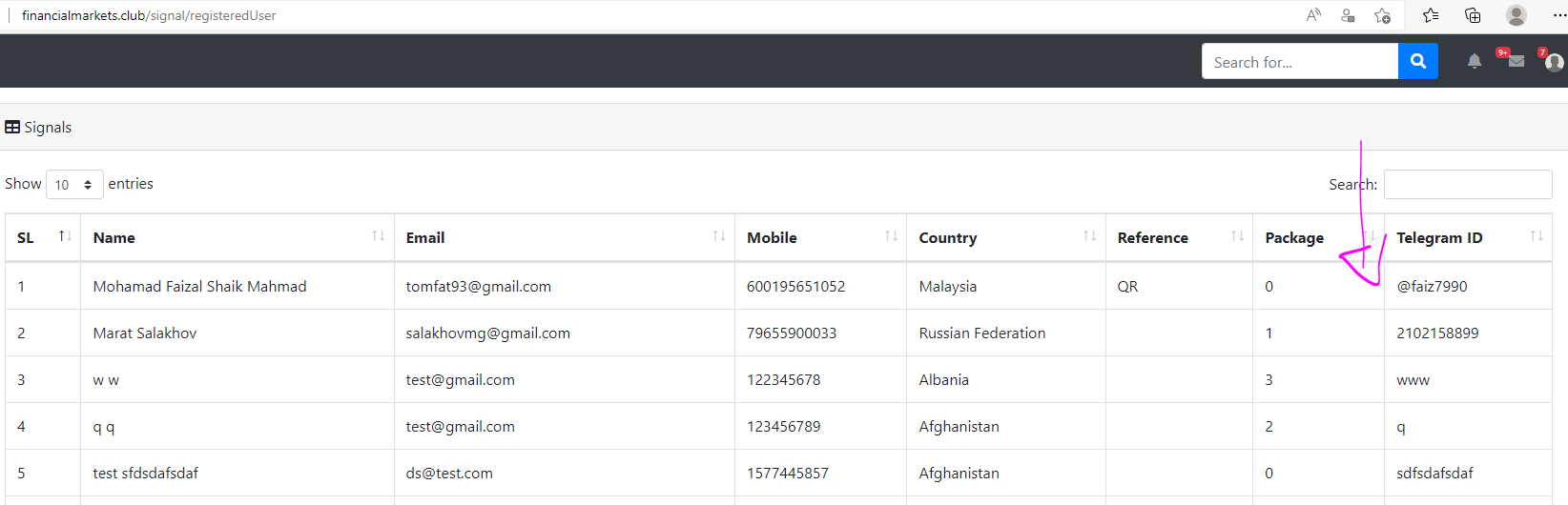
Task: Open the browser Settings and more menu
Action: [1559, 15]
